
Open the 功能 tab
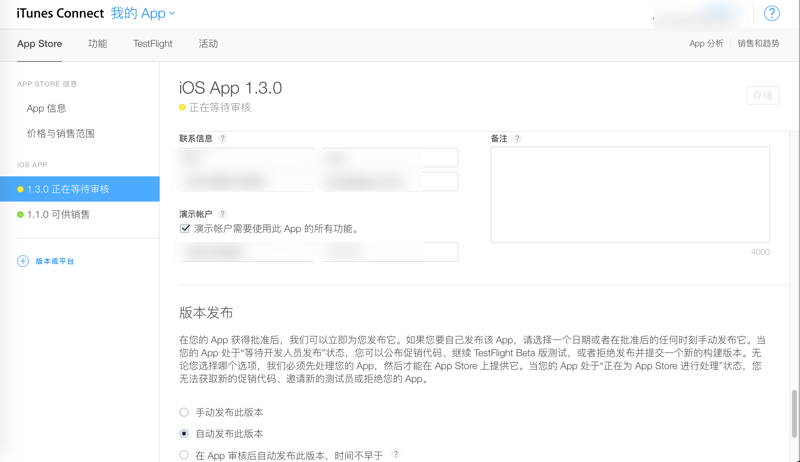click(97, 44)
